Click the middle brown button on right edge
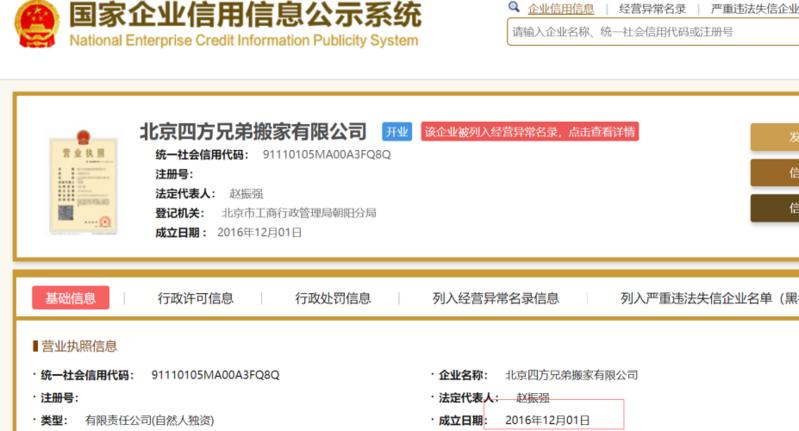 tap(775, 172)
